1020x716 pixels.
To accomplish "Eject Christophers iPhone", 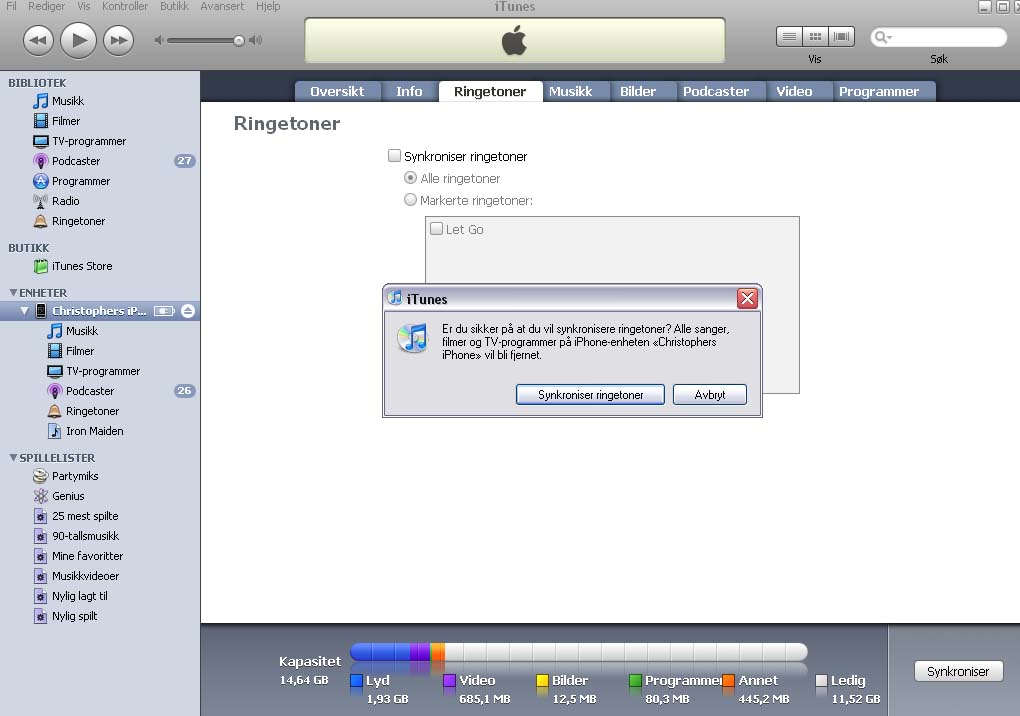I will (x=188, y=311).
